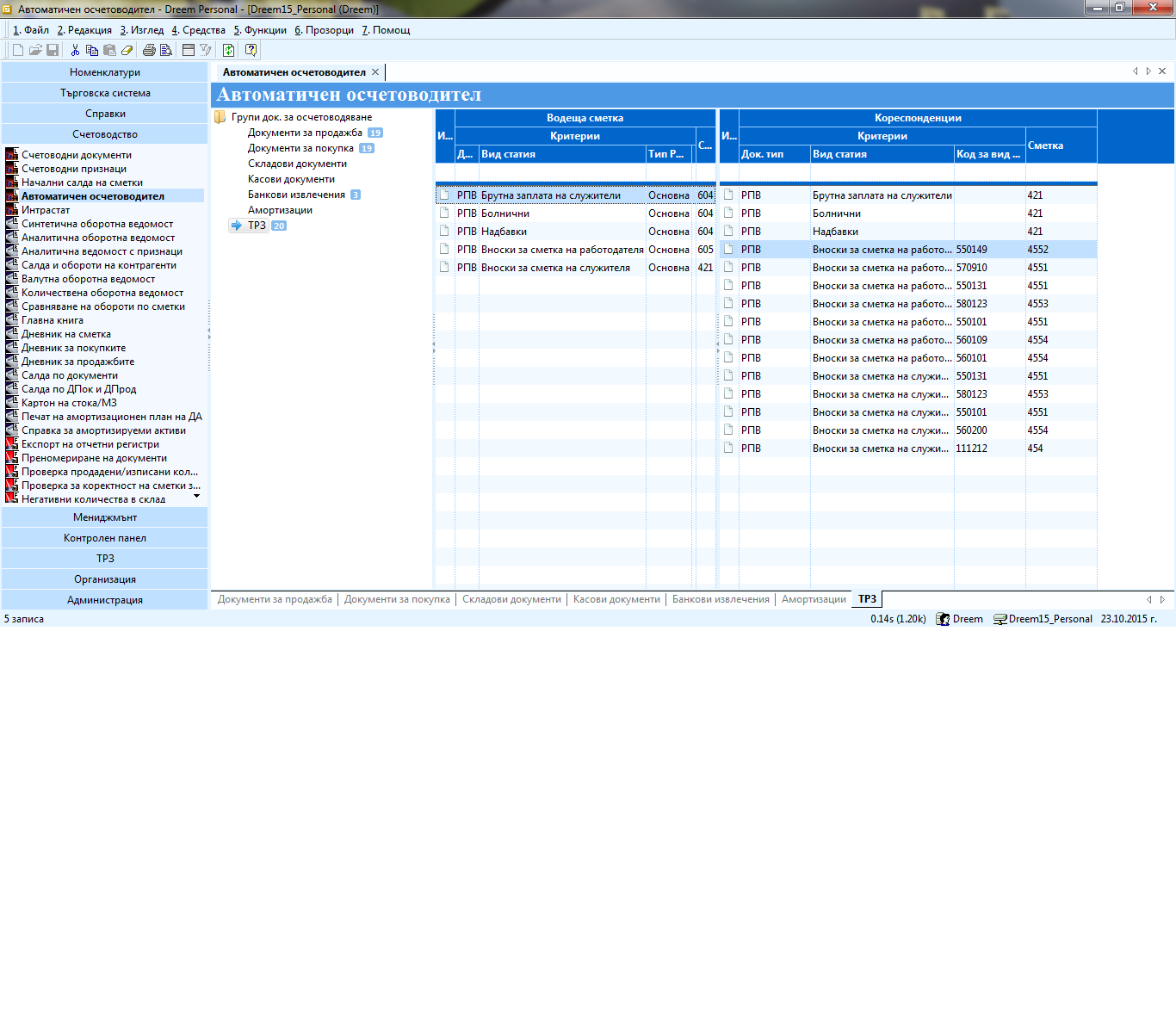Expand the Номенклатури sidebar section
This screenshot has height=1021, width=1176.
[105, 72]
